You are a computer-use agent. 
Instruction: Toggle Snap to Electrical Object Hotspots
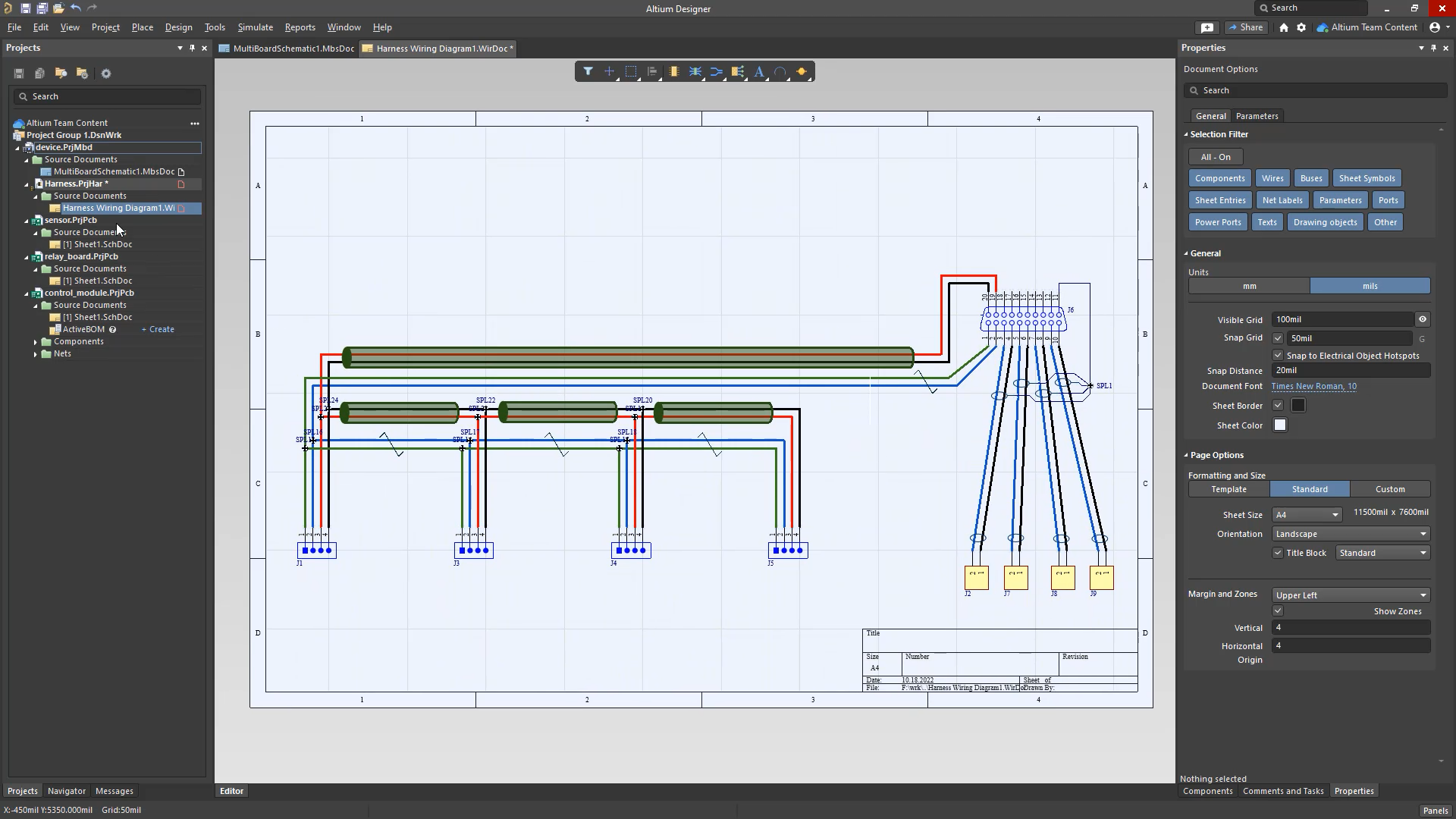tap(1278, 355)
